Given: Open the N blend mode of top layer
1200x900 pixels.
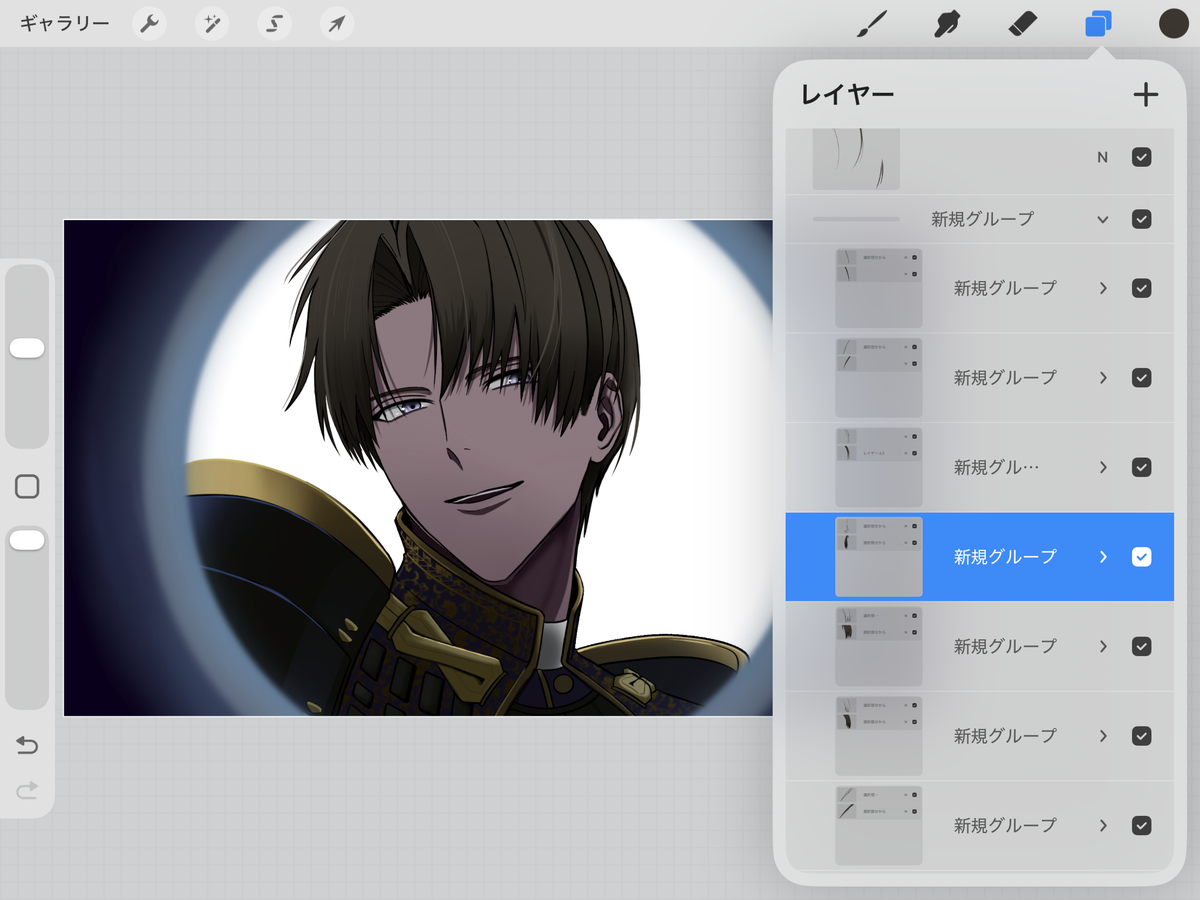Looking at the screenshot, I should click(1103, 157).
